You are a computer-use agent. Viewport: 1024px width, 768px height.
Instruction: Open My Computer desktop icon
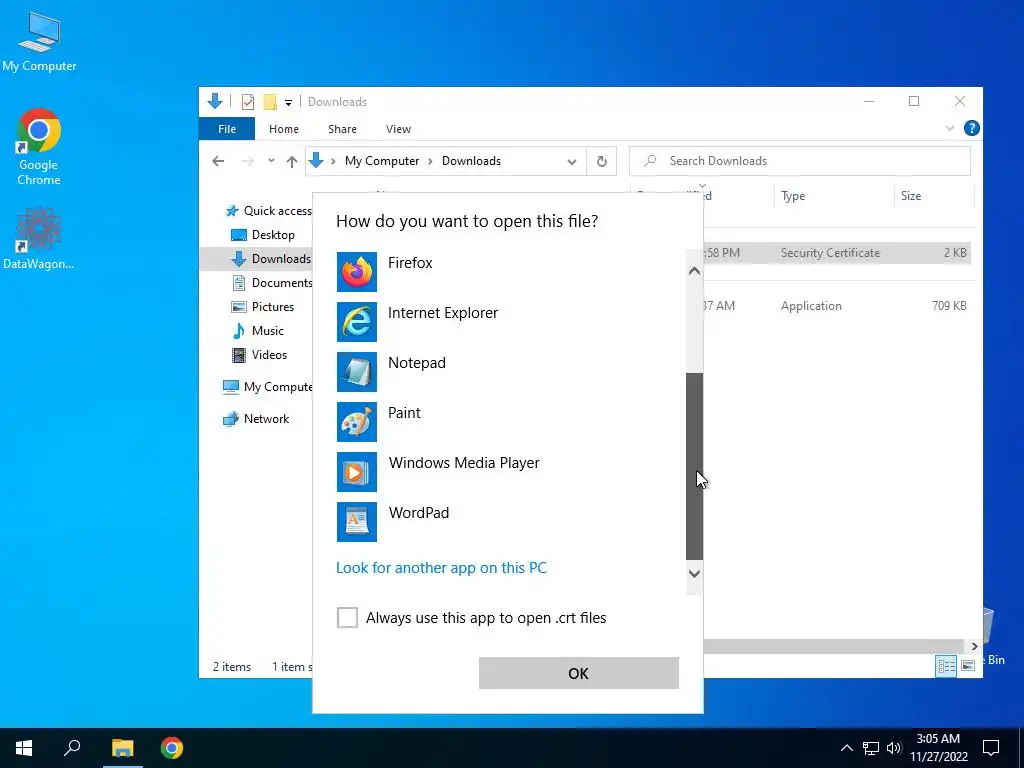39,42
